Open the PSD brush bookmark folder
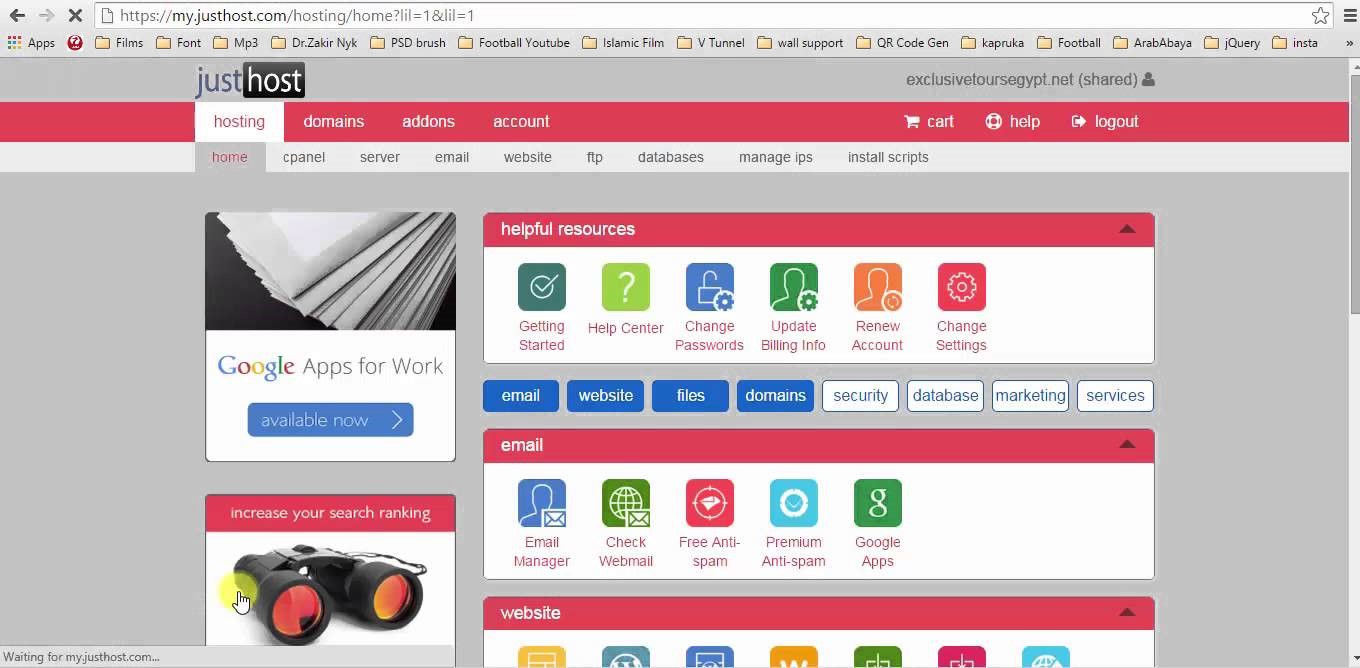The image size is (1360, 668). 407,43
